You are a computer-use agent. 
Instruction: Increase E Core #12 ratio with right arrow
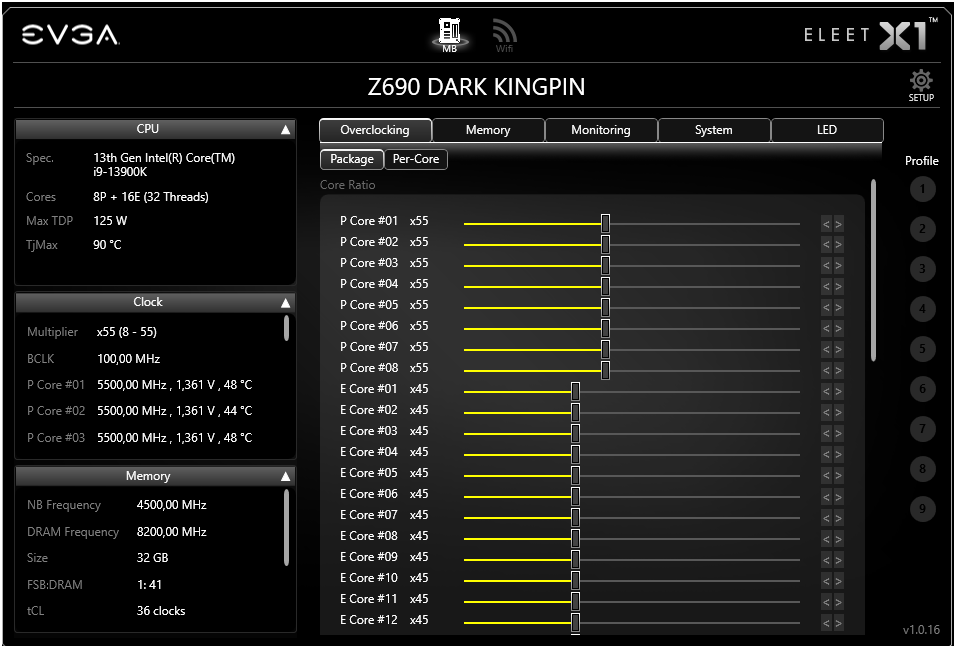[x=838, y=622]
